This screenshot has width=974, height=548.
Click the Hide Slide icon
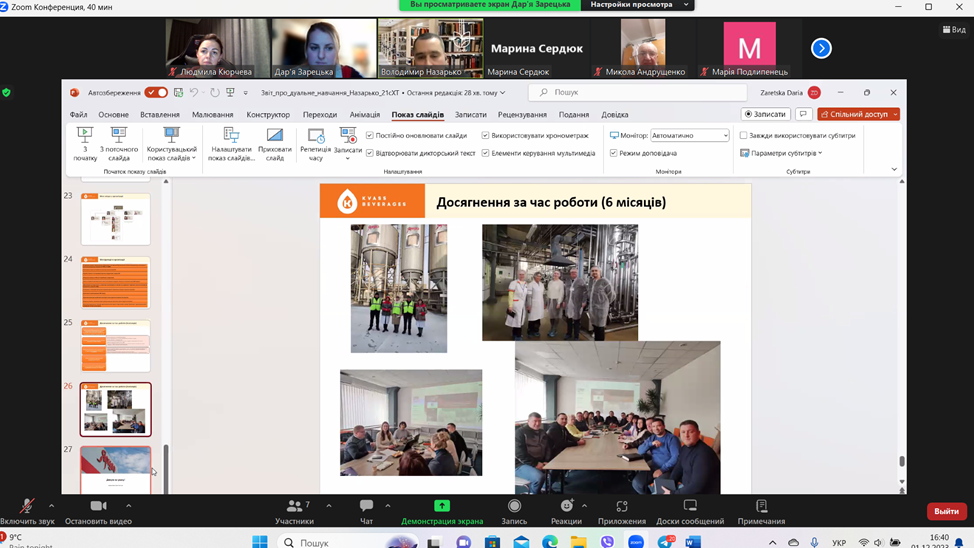274,136
